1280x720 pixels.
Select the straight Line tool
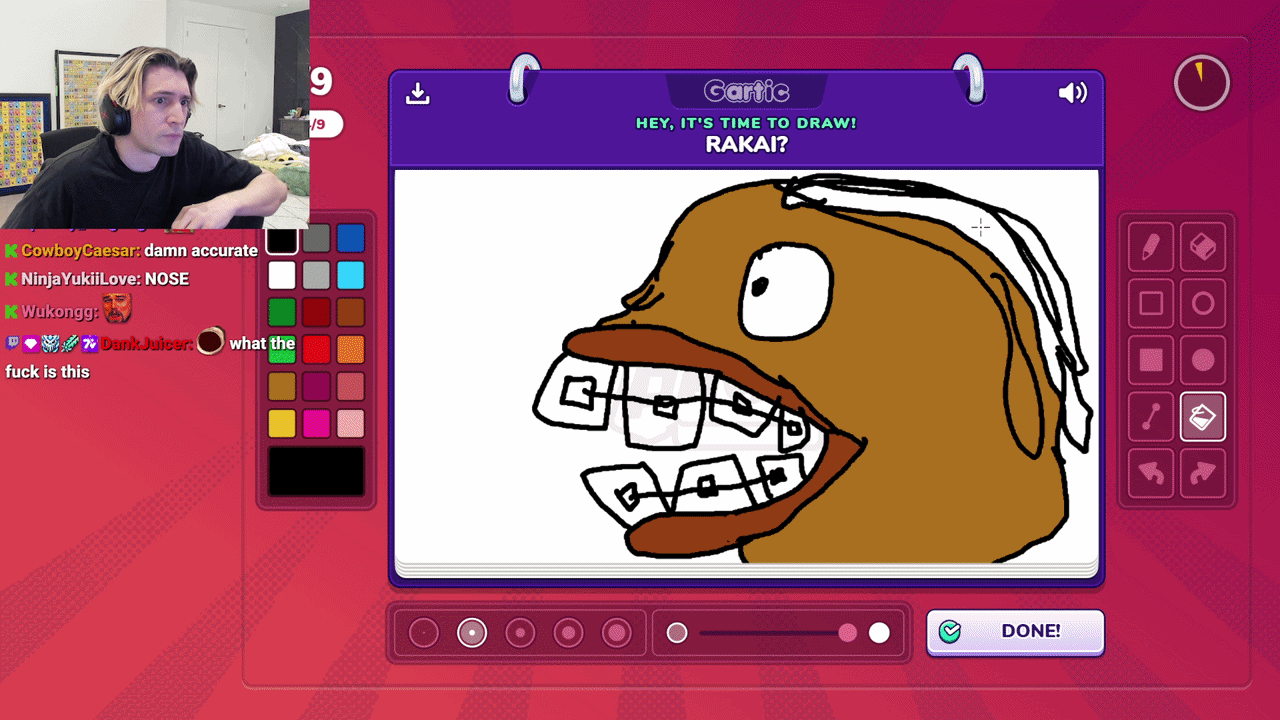pos(1151,416)
